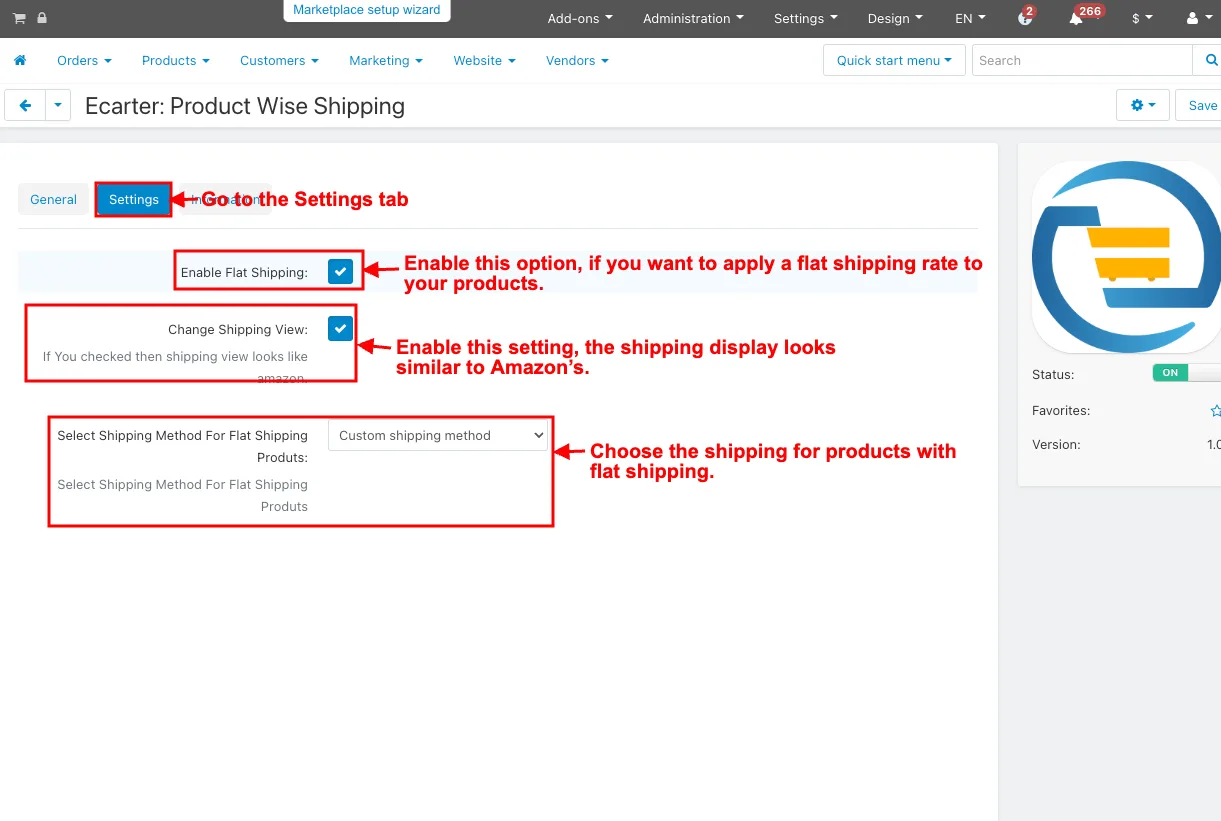The height and width of the screenshot is (821, 1221).
Task: Click the back arrow button
Action: pos(25,105)
